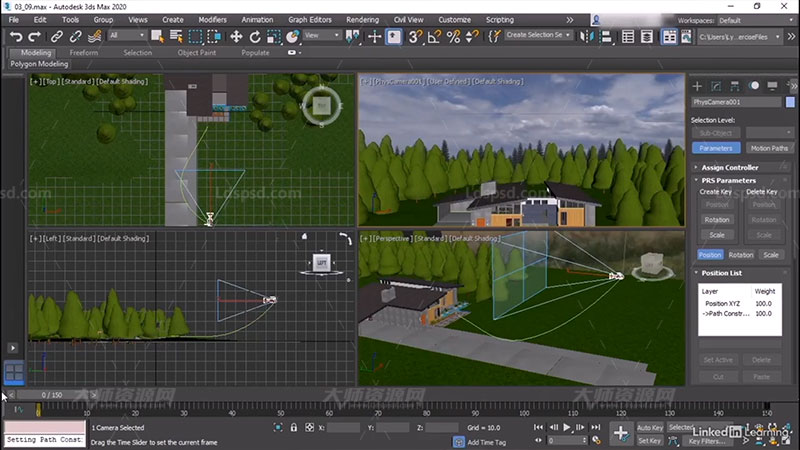Viewport: 800px width, 450px height.
Task: Open the Rendering menu
Action: [362, 20]
